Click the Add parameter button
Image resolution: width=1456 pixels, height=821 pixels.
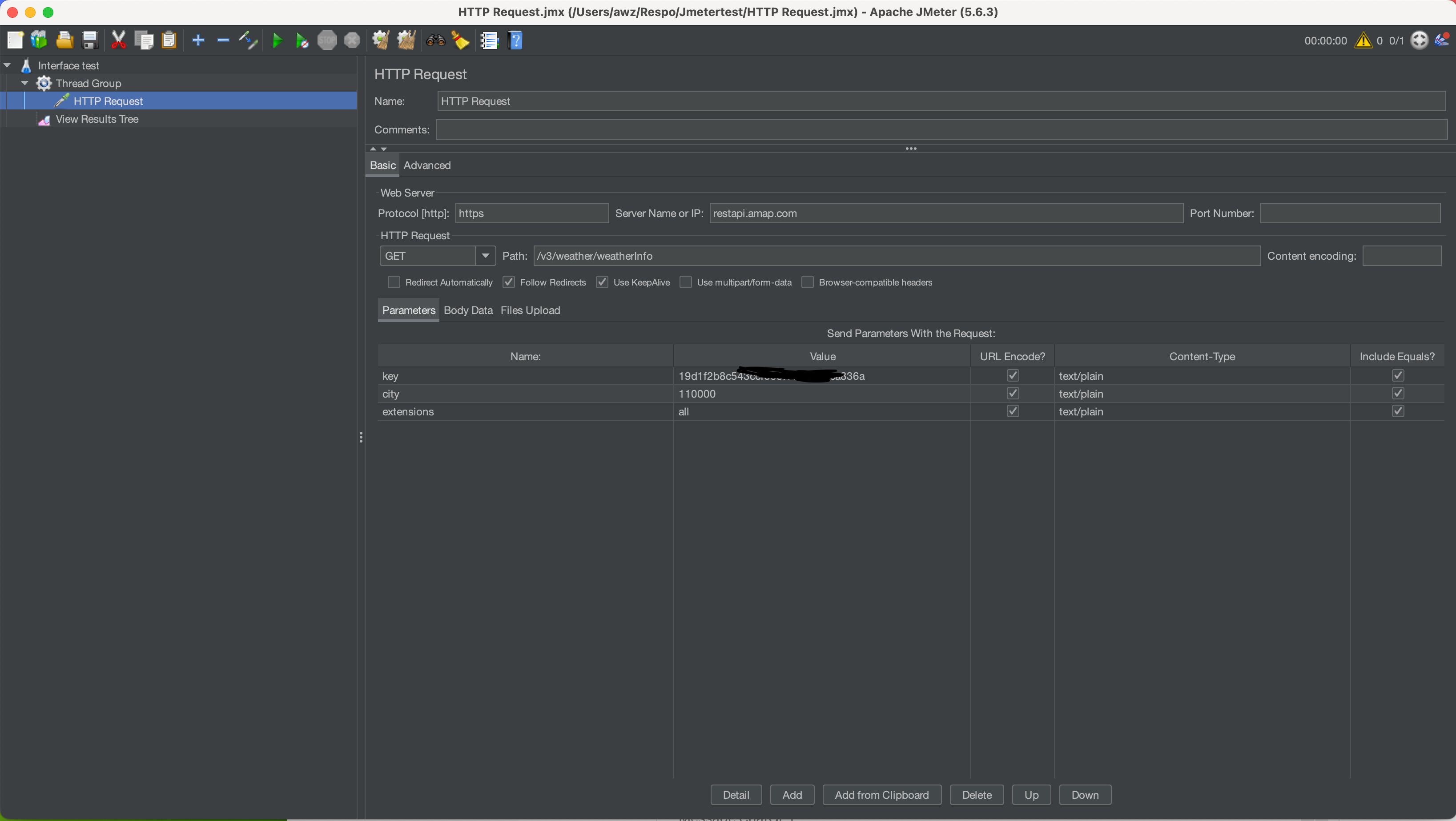point(792,794)
